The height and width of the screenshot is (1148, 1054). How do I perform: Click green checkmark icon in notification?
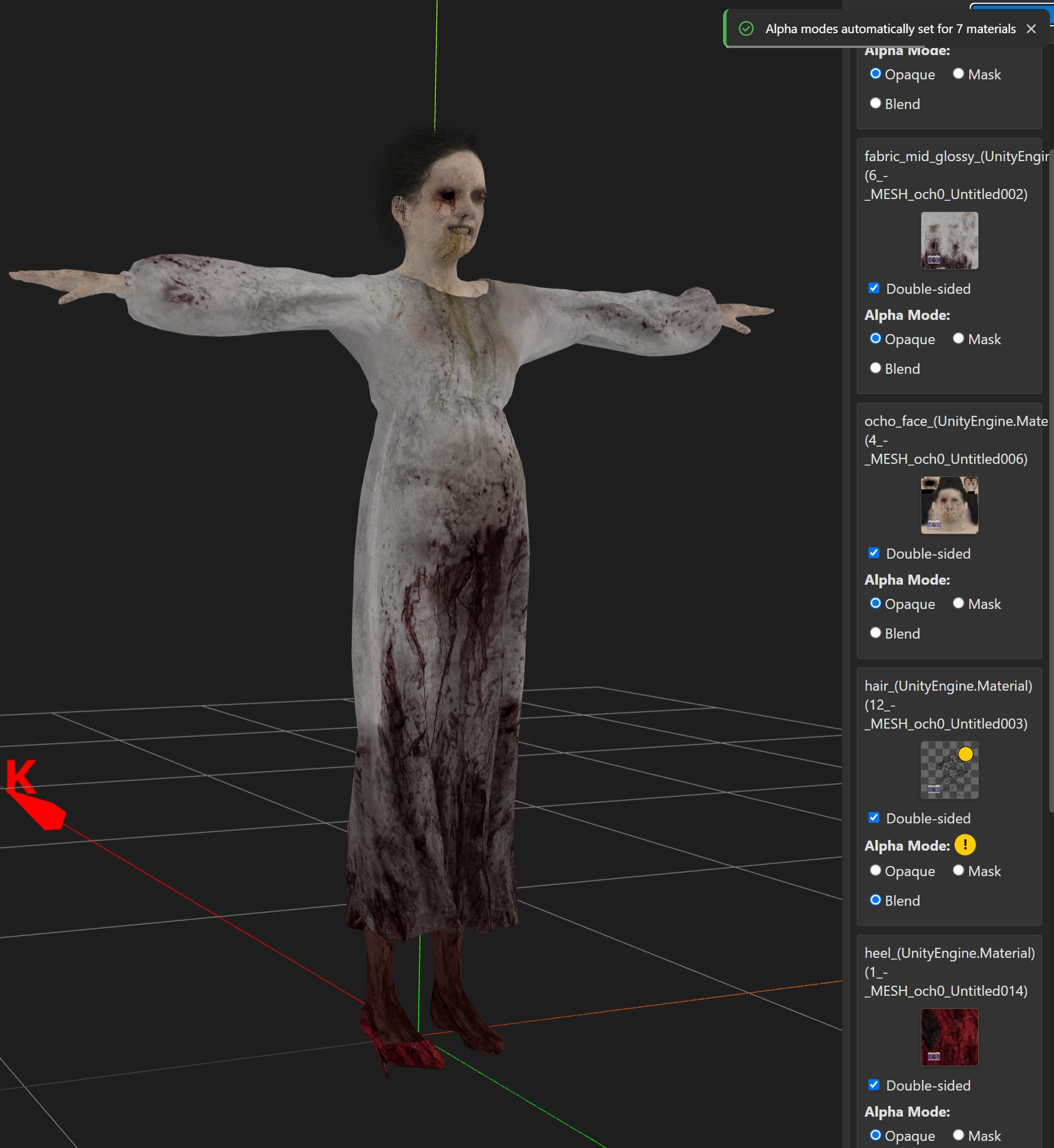pos(746,28)
